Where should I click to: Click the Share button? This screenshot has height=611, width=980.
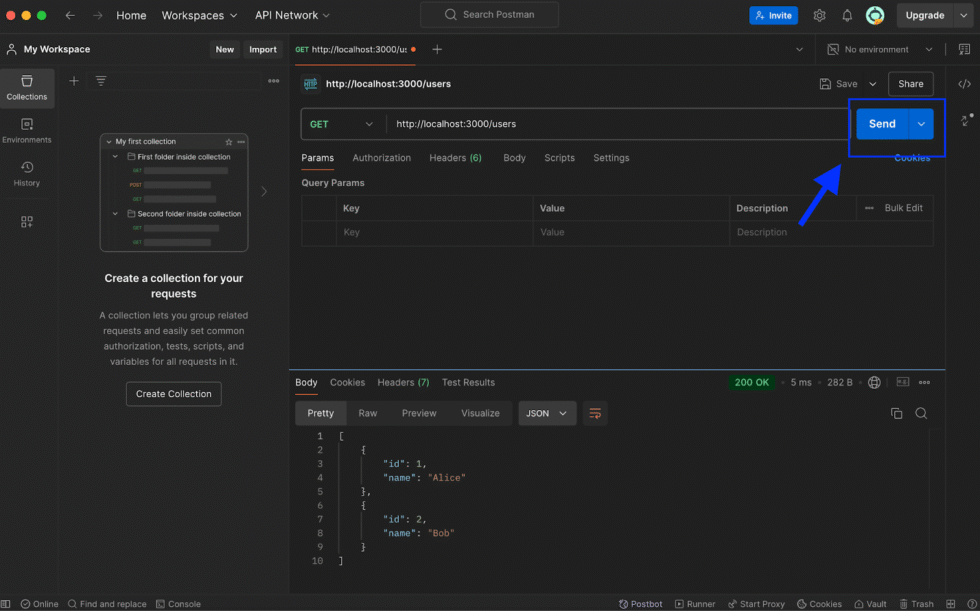911,84
